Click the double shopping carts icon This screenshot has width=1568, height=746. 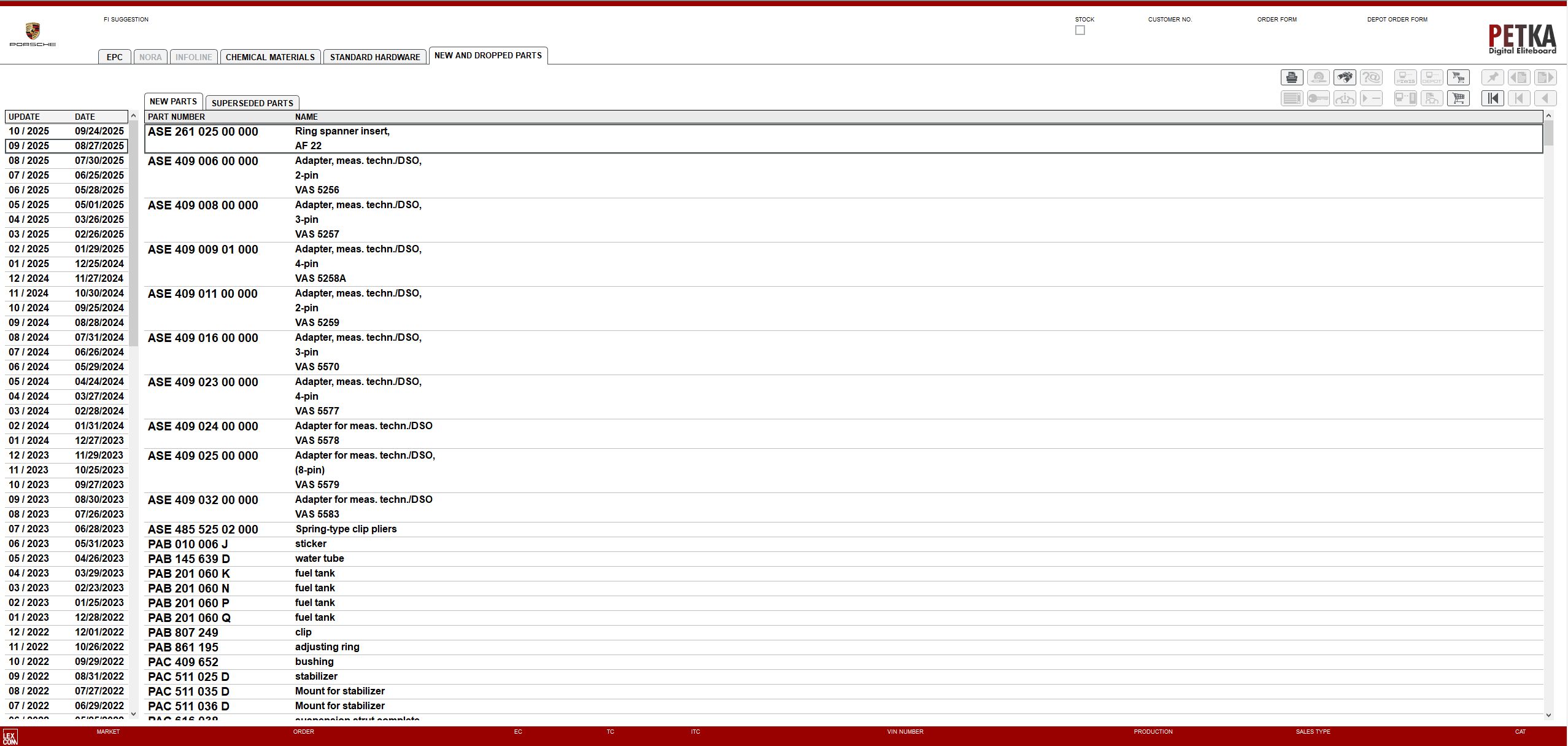(x=1458, y=77)
